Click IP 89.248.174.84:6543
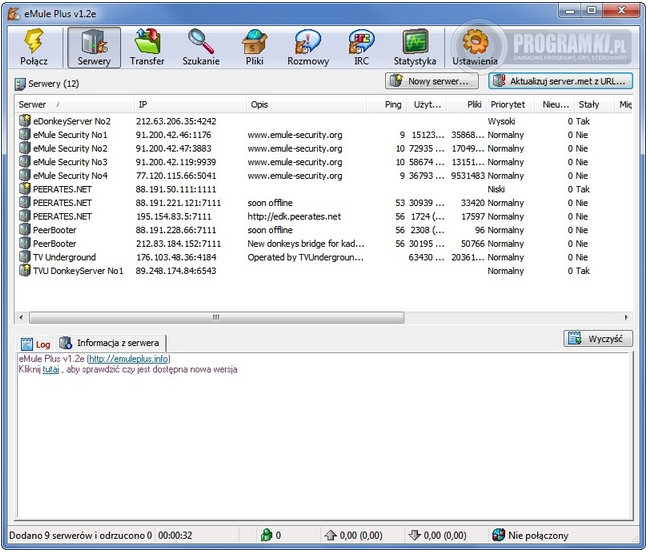 click(176, 271)
